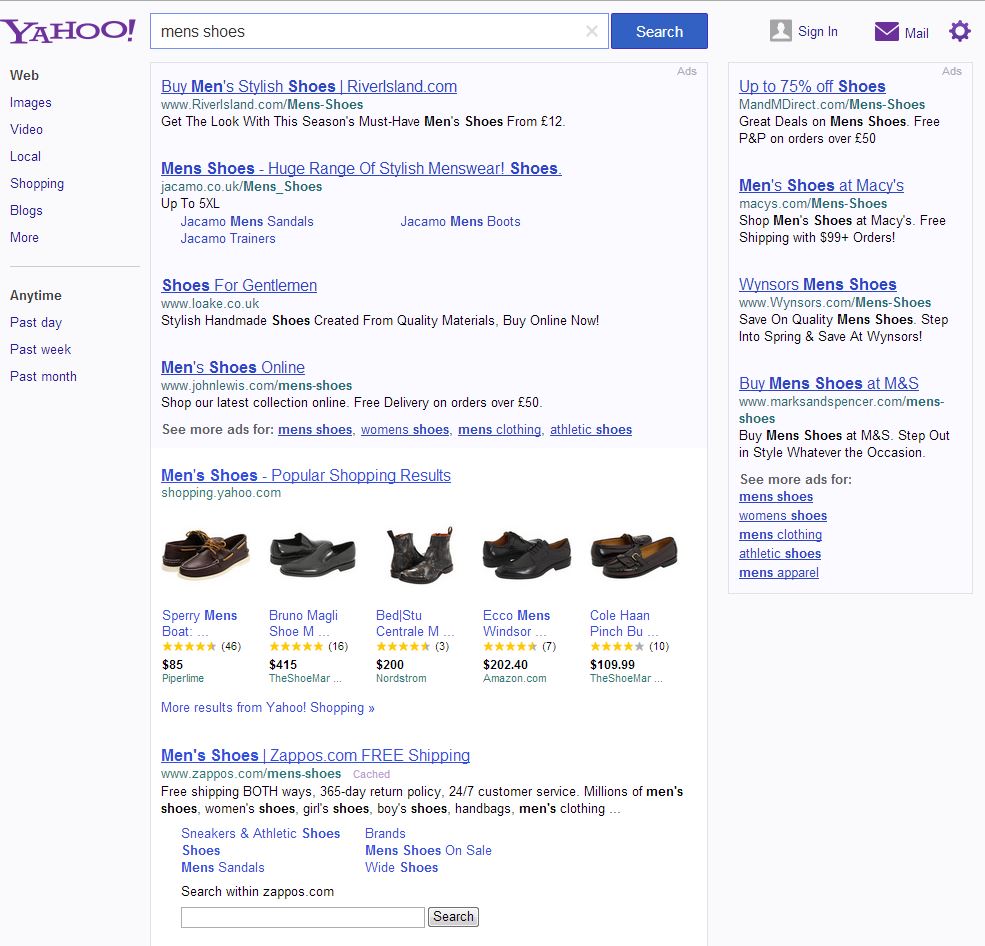Image resolution: width=985 pixels, height=946 pixels.
Task: View the Ecco Windsor shoe image
Action: (x=526, y=555)
